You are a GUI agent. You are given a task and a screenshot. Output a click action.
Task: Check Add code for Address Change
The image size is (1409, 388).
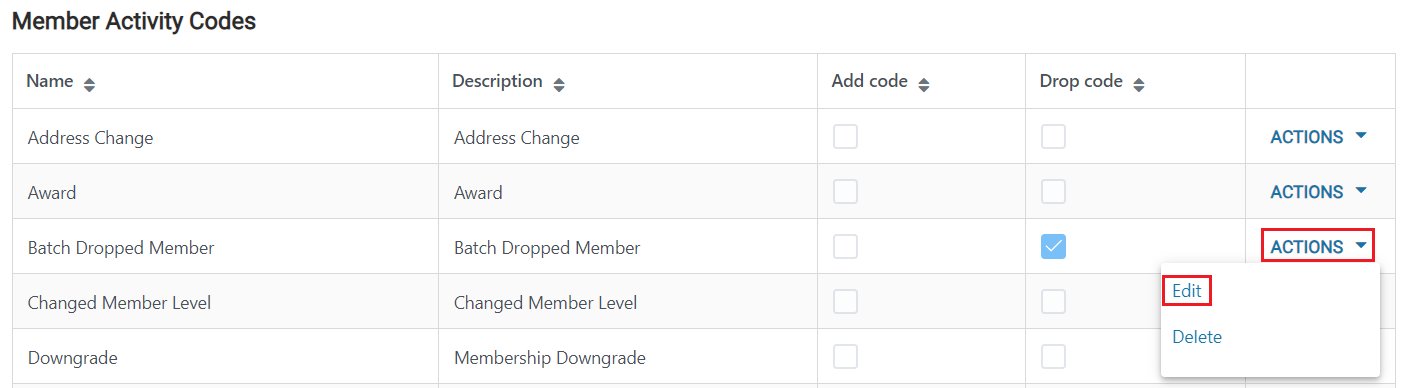(845, 136)
